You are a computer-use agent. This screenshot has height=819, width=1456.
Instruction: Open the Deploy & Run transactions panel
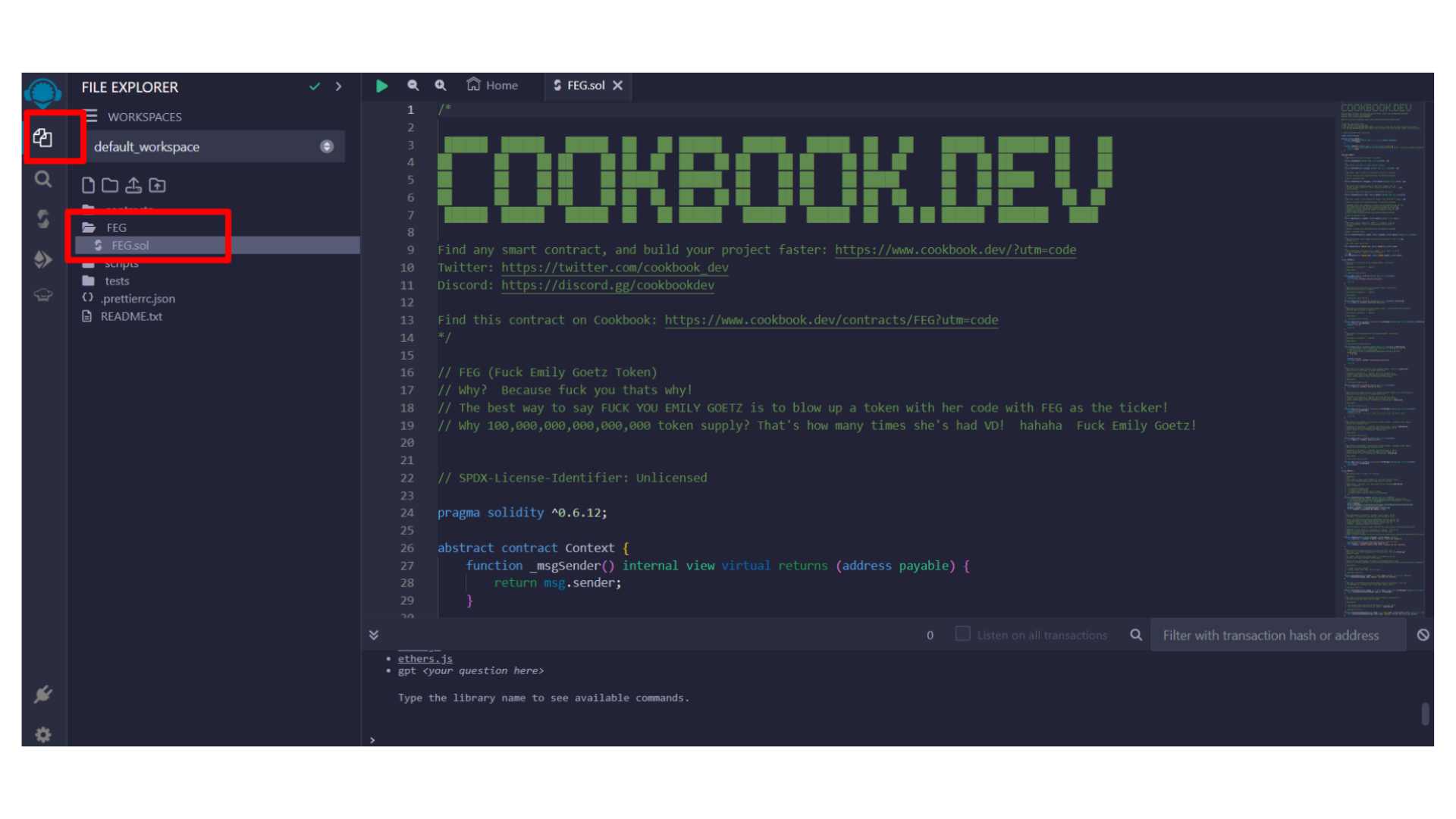[x=43, y=259]
